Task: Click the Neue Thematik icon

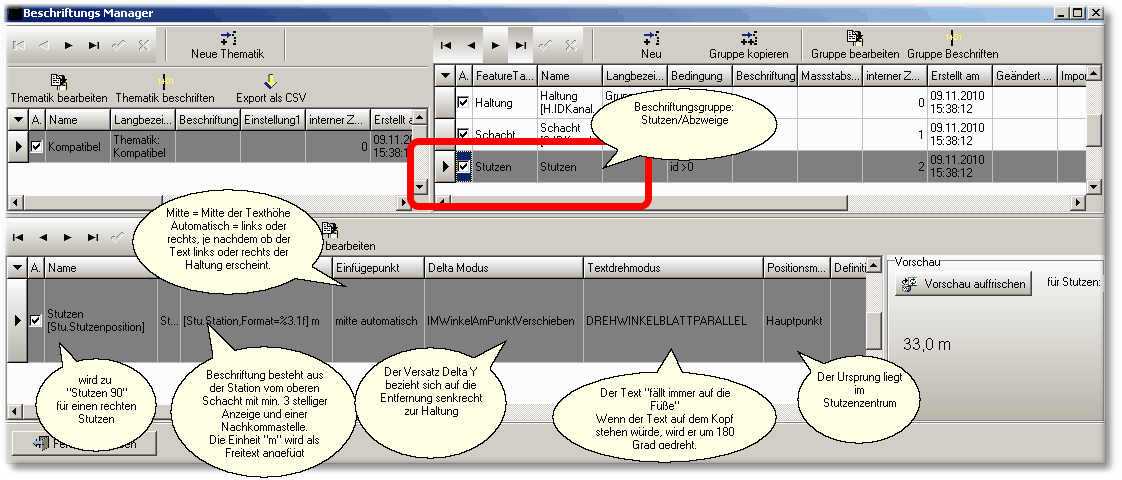Action: 228,39
